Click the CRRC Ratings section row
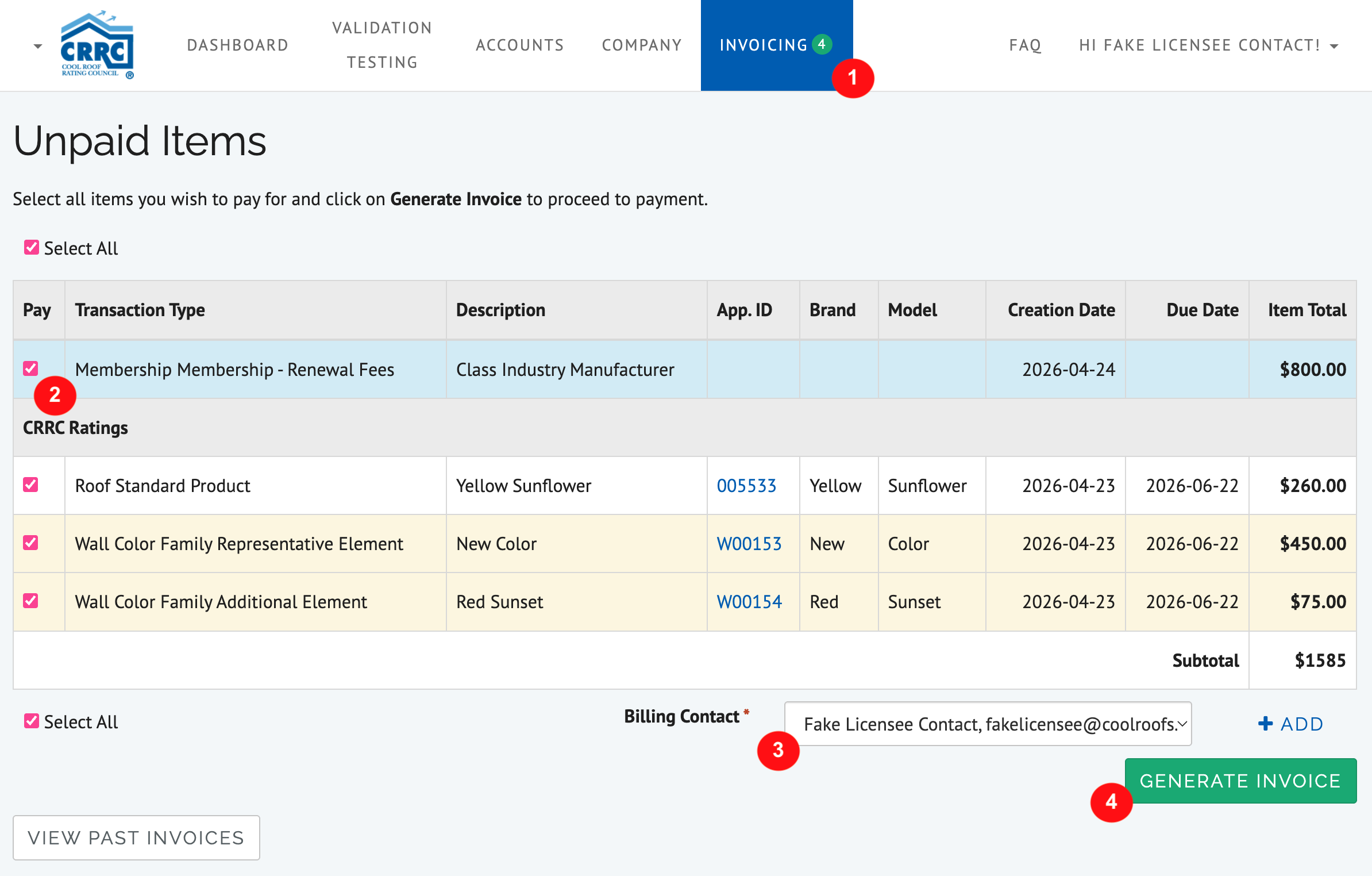1372x876 pixels. pos(685,428)
